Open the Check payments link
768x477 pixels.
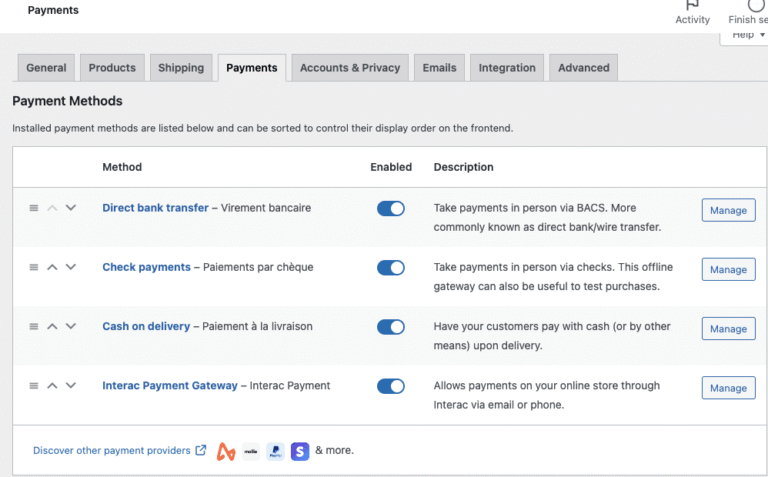point(146,267)
